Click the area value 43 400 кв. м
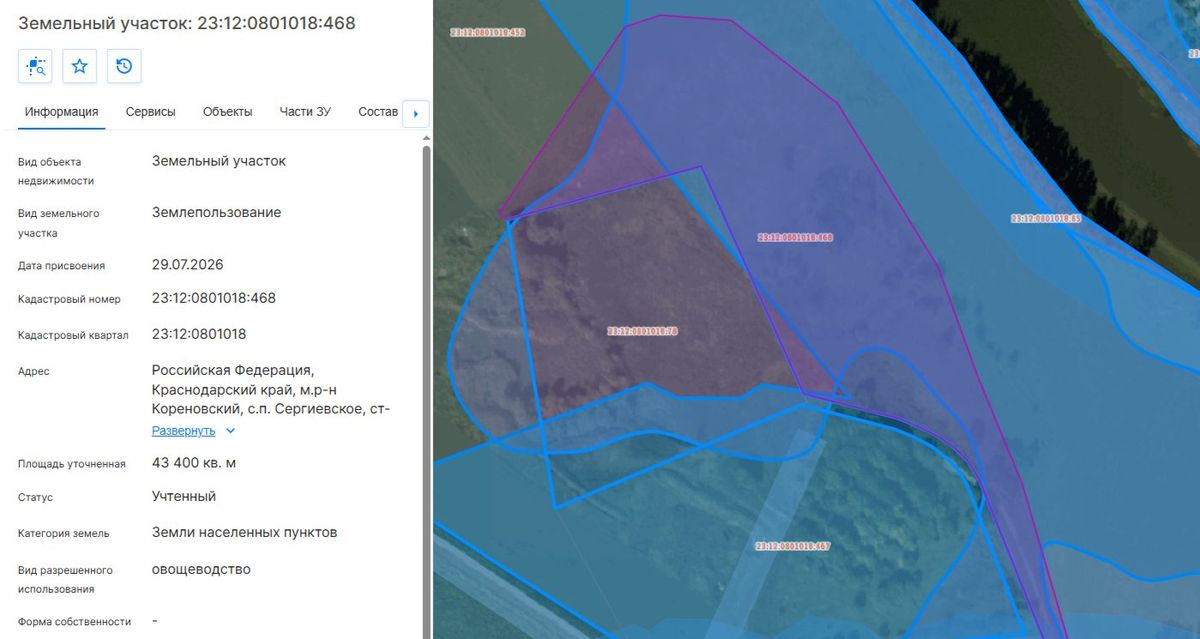 [194, 463]
